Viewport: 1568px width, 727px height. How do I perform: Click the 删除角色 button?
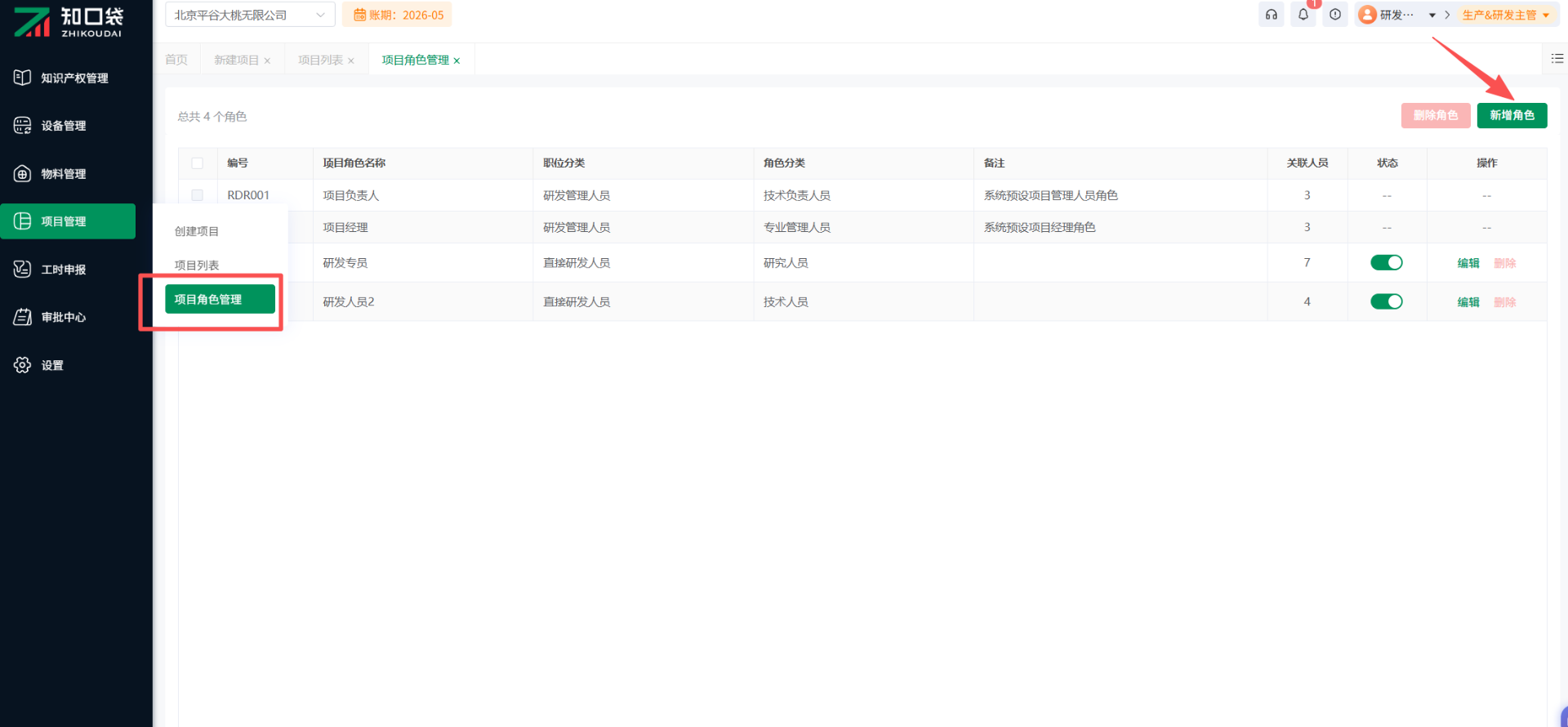1436,115
